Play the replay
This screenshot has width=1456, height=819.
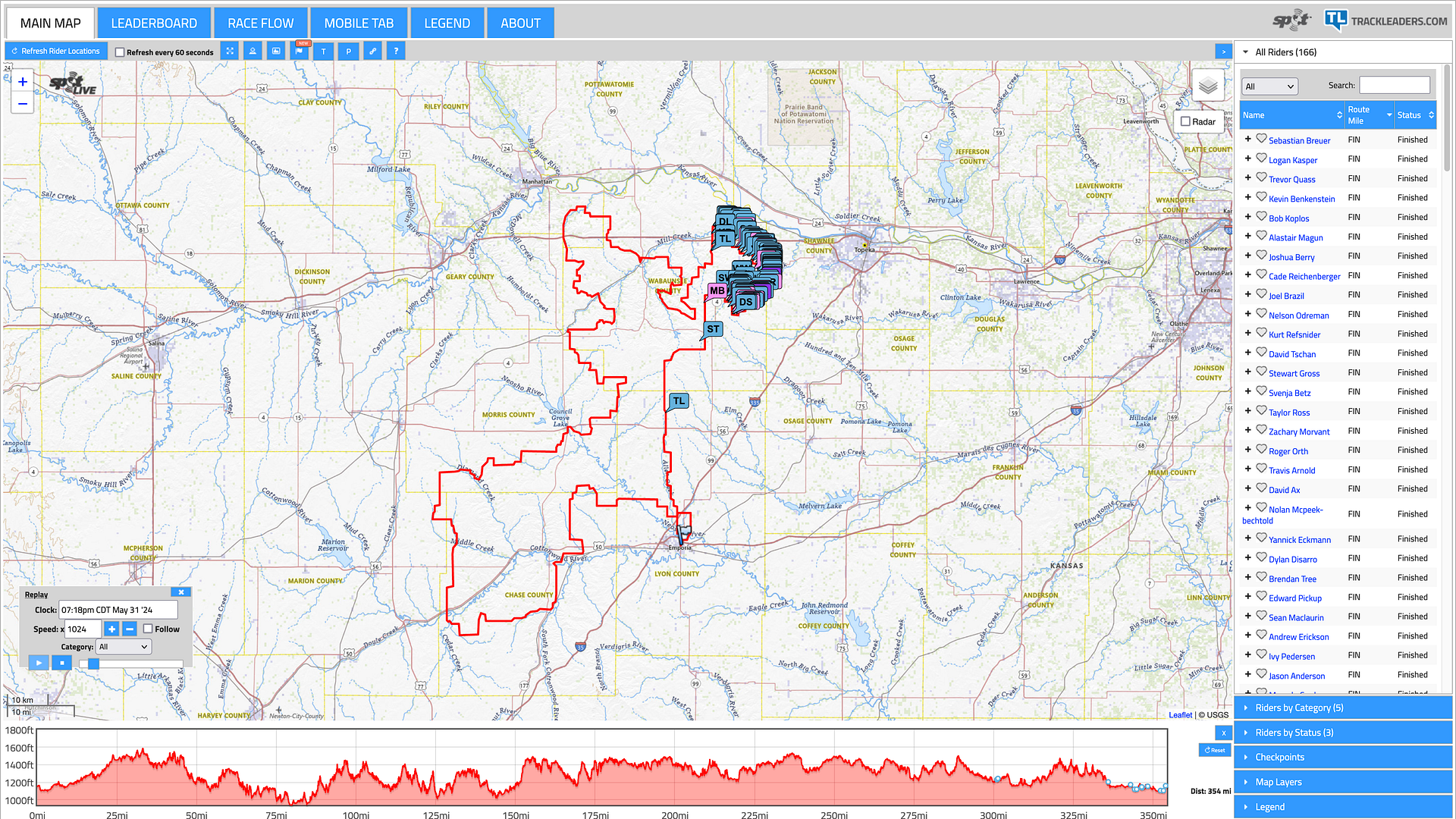[x=39, y=663]
